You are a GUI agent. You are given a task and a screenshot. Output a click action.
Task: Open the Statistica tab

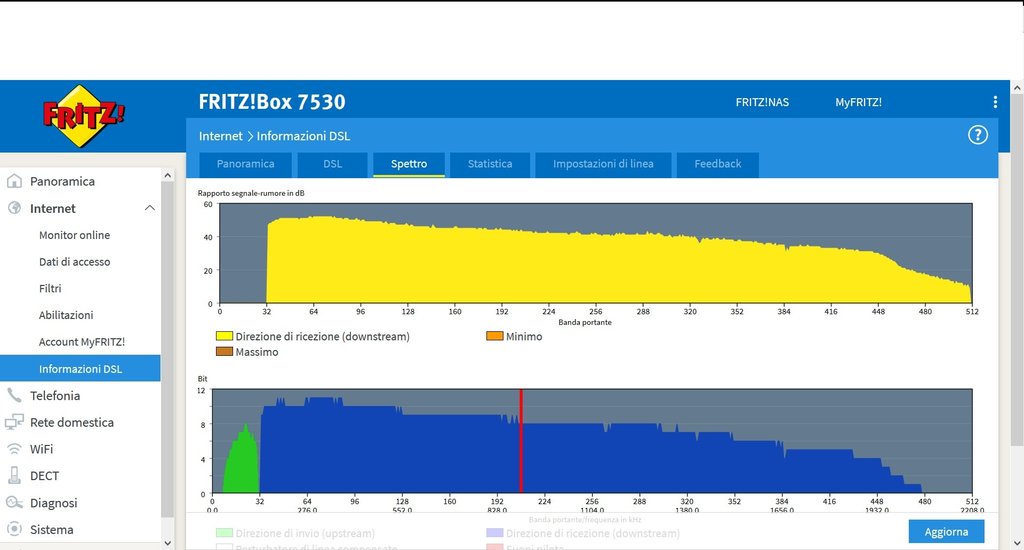coord(490,164)
